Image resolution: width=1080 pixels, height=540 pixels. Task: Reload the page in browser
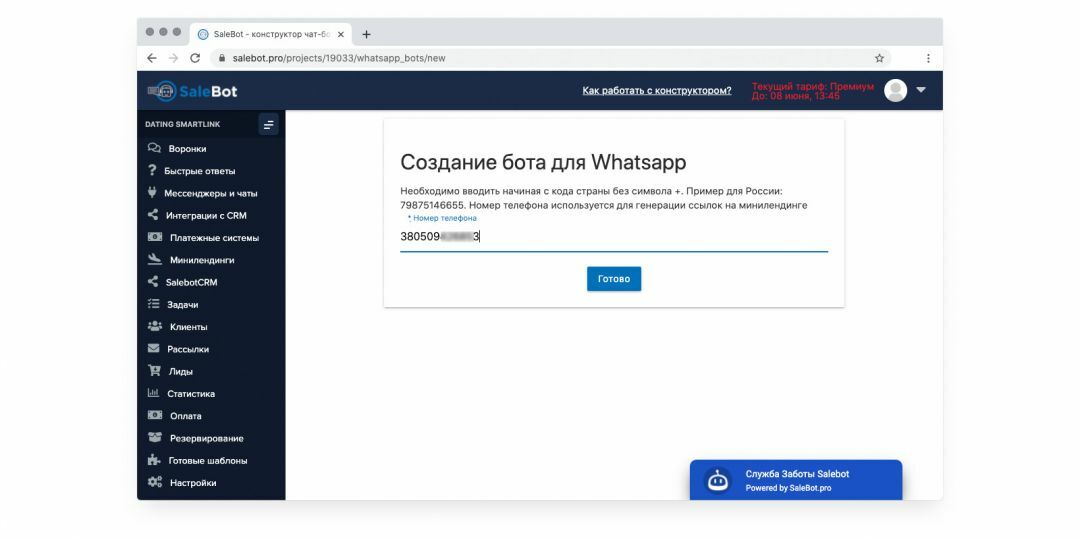(195, 59)
